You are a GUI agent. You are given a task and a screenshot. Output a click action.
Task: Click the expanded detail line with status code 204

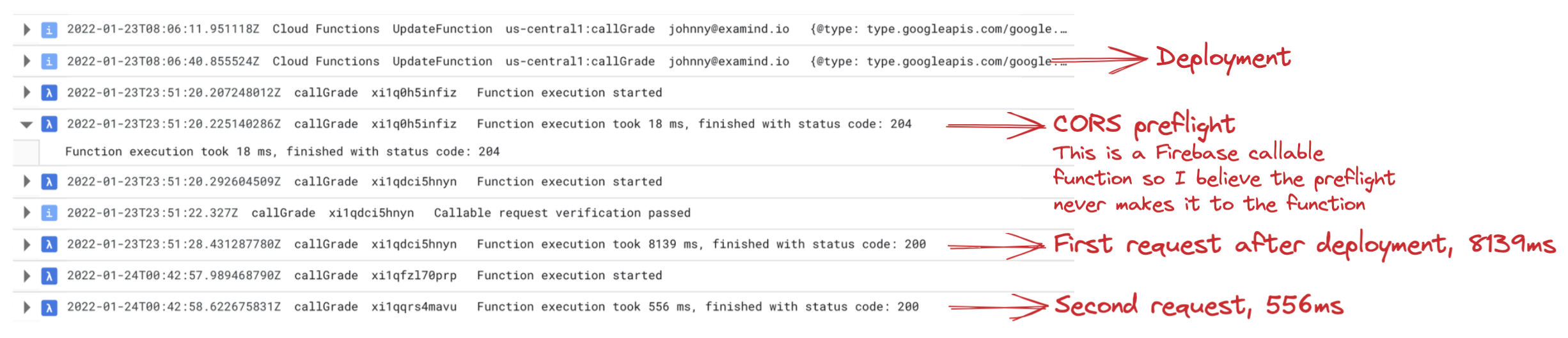click(283, 152)
